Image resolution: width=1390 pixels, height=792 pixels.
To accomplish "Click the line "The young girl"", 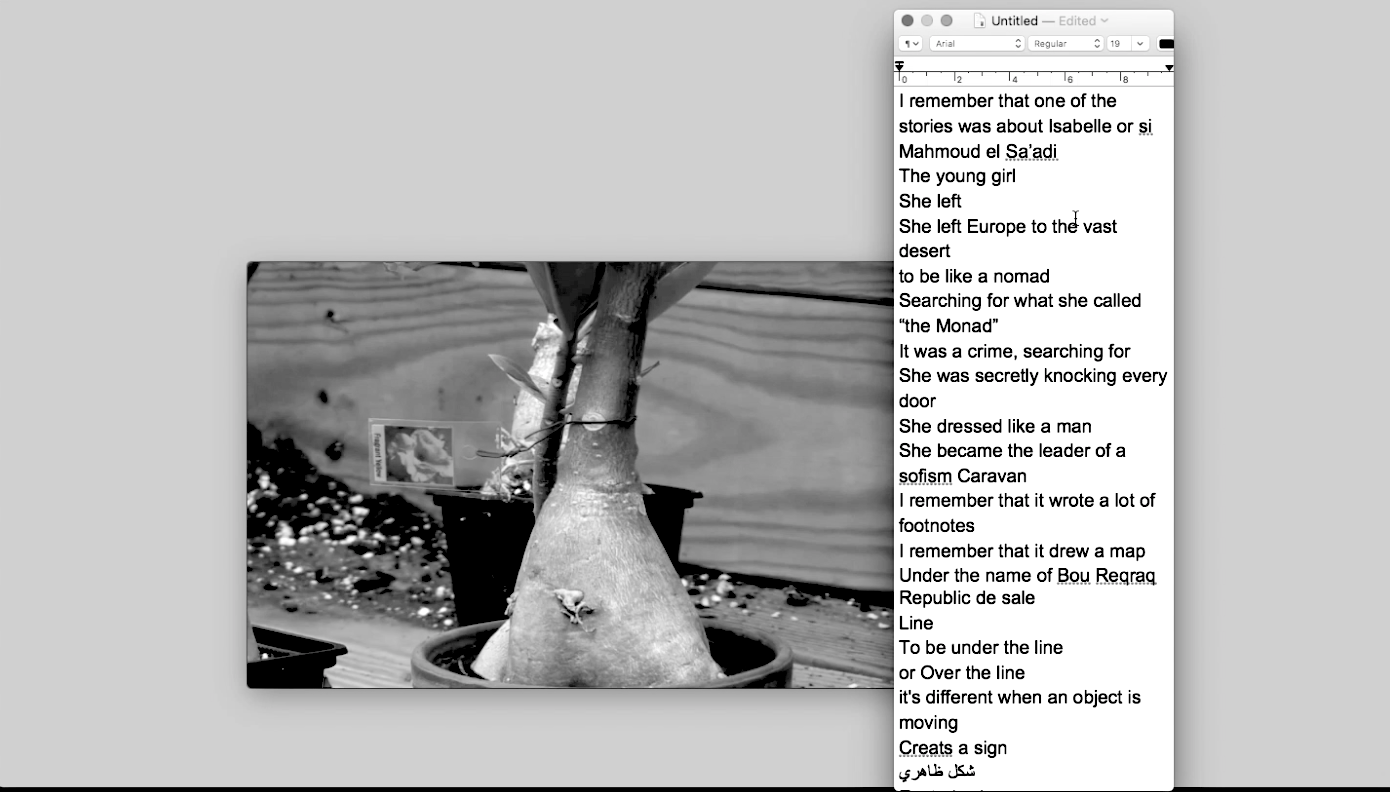I will [957, 176].
